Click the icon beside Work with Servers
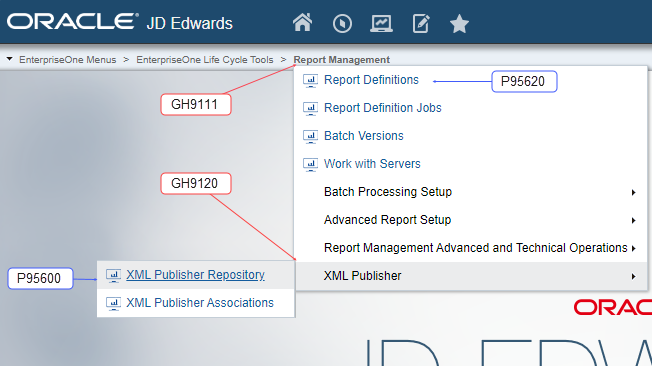Image resolution: width=652 pixels, height=366 pixels. click(311, 164)
